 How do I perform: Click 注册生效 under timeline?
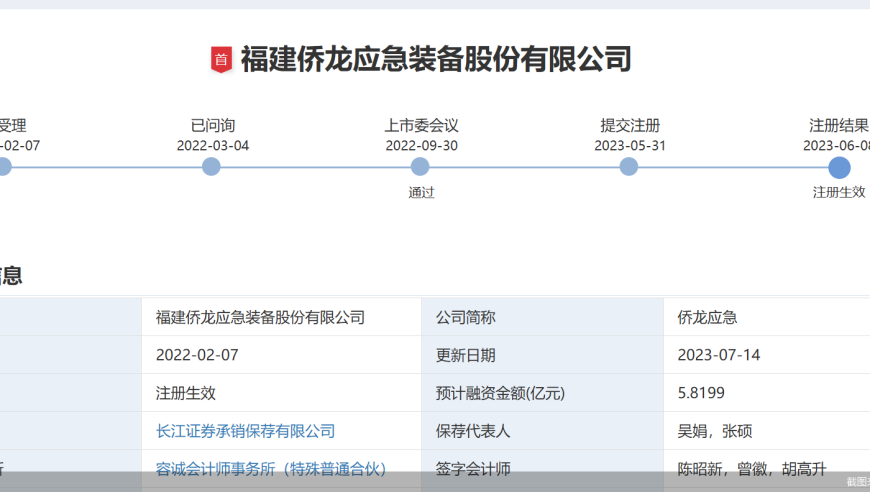(x=839, y=192)
